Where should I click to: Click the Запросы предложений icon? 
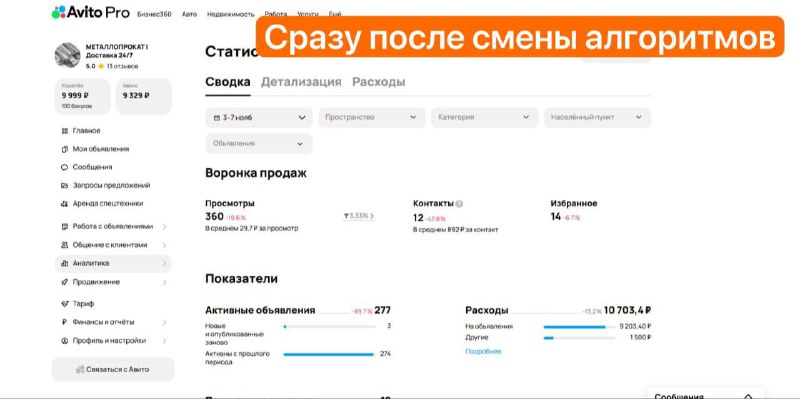click(x=64, y=186)
